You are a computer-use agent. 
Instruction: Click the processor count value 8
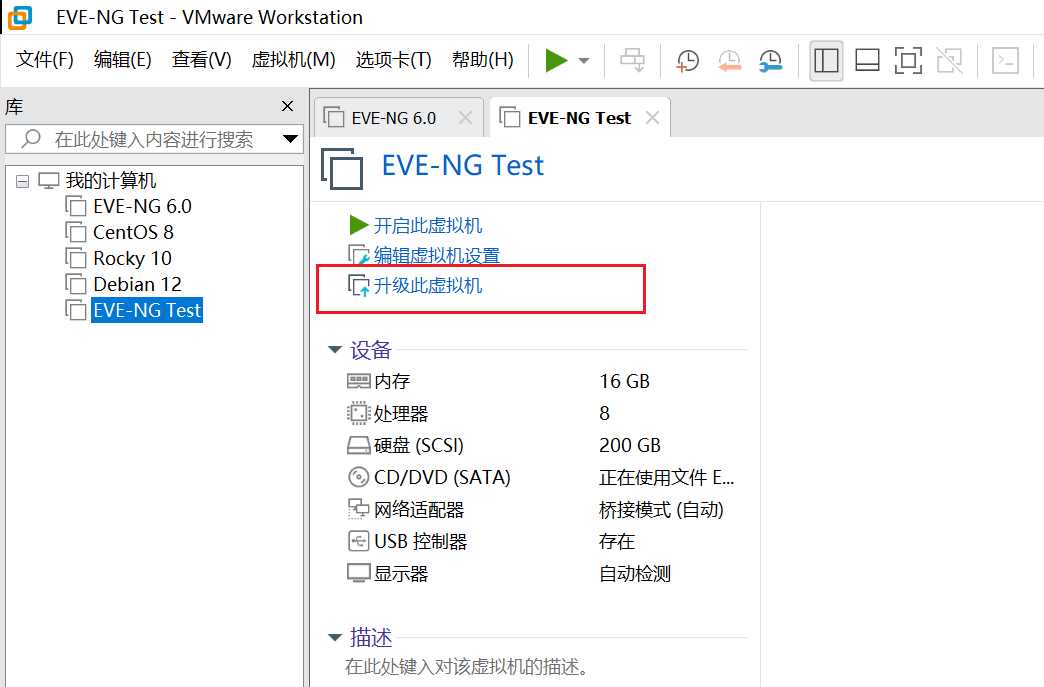click(x=605, y=413)
